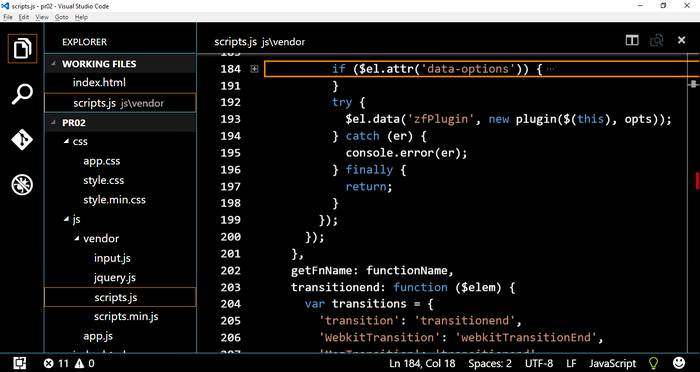700x372 pixels.
Task: Open the Explorer view in activity bar
Action: point(22,48)
